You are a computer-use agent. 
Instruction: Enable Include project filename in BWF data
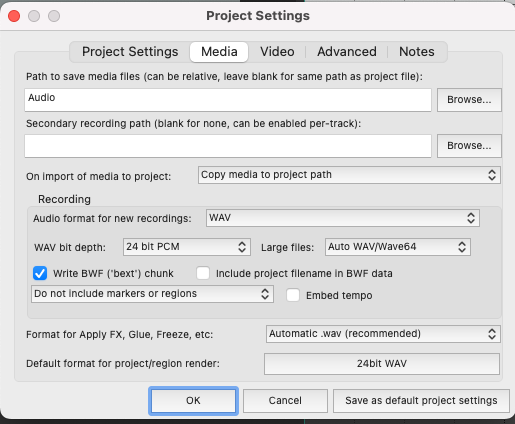tap(203, 273)
